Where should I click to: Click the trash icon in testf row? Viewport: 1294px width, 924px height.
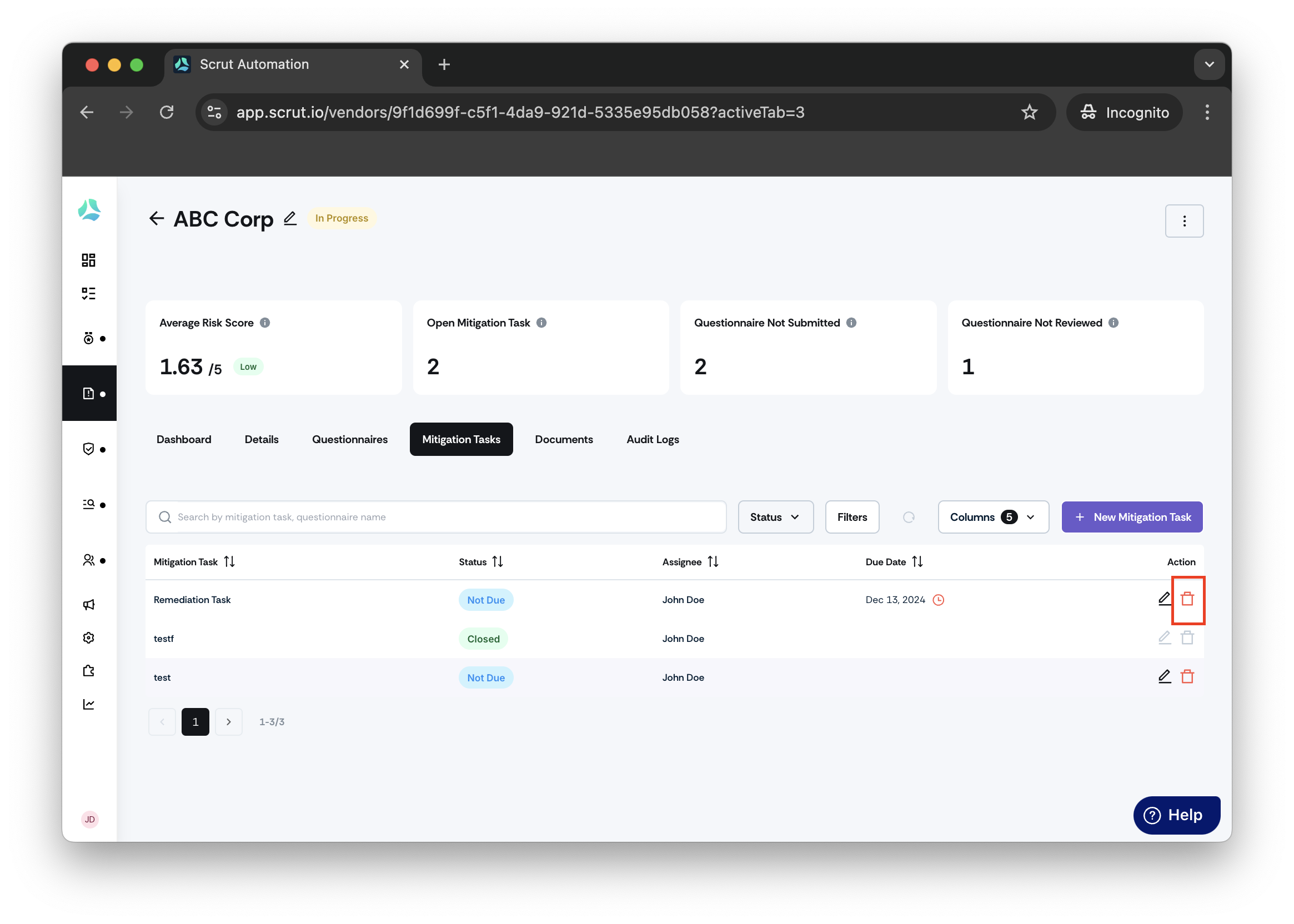tap(1187, 639)
